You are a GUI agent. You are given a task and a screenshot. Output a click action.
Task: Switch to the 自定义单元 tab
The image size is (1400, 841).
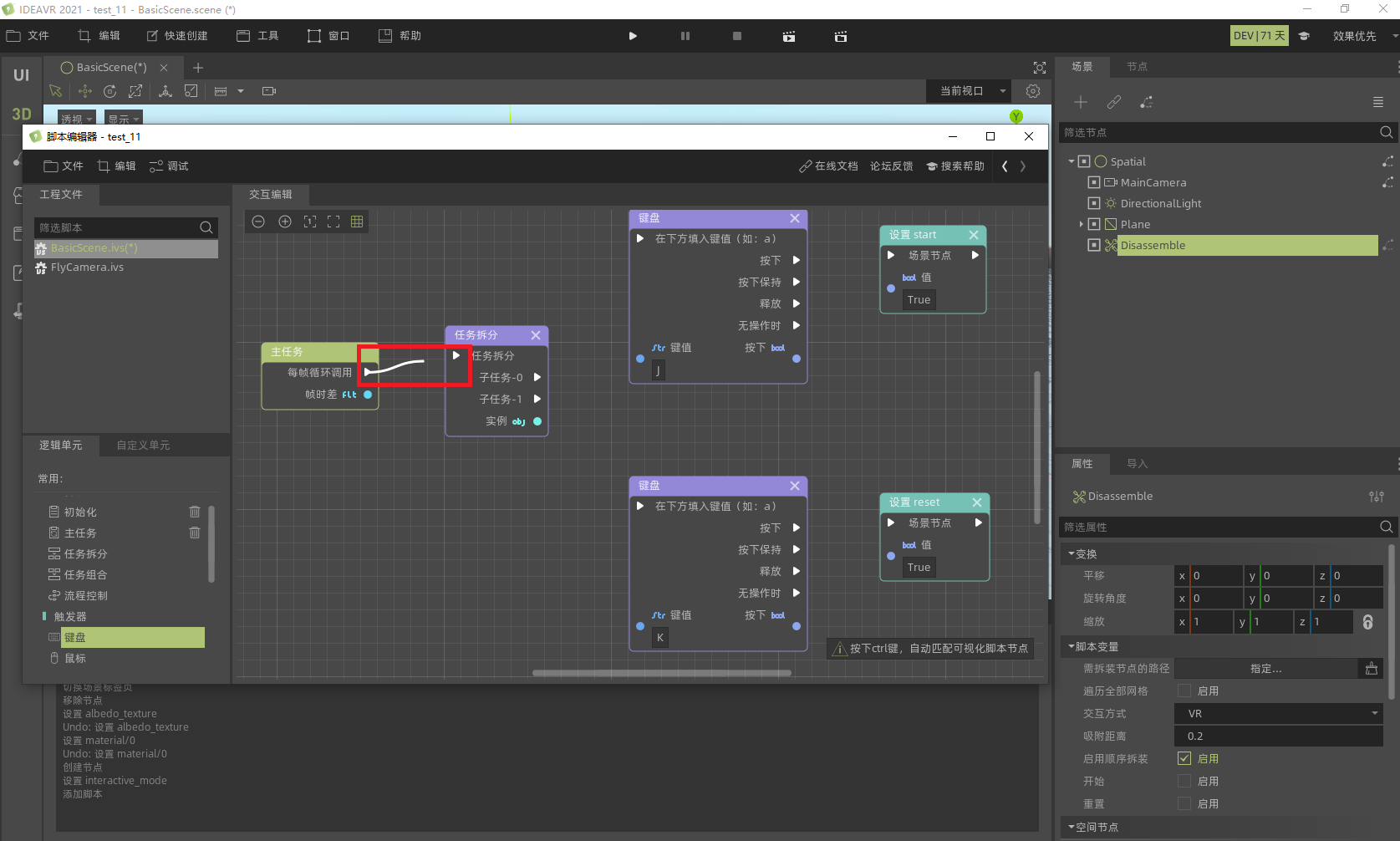pyautogui.click(x=144, y=446)
